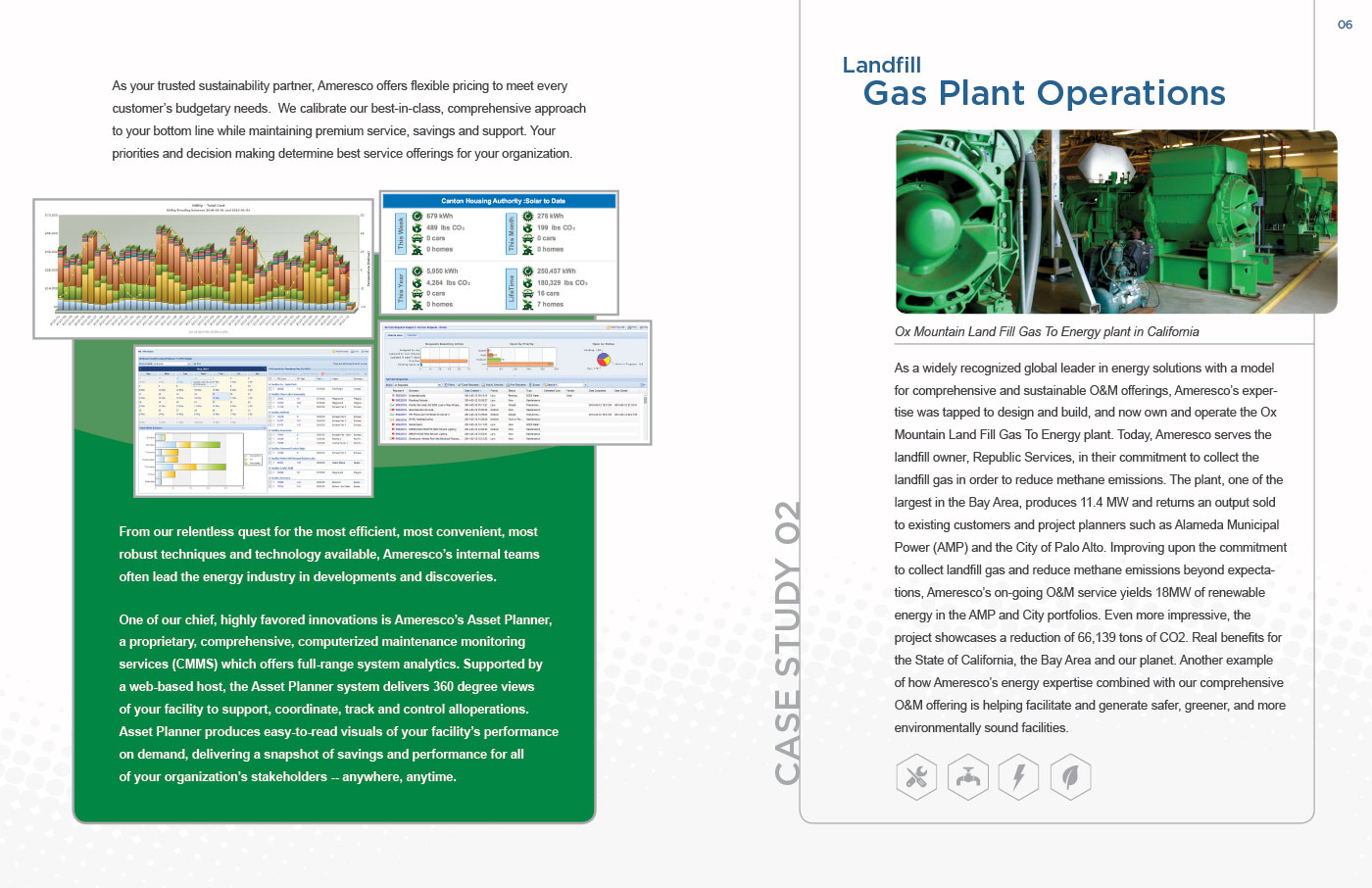Click the This Year CO2 globe icon
Screen dimensions: 1372x888
click(x=417, y=282)
